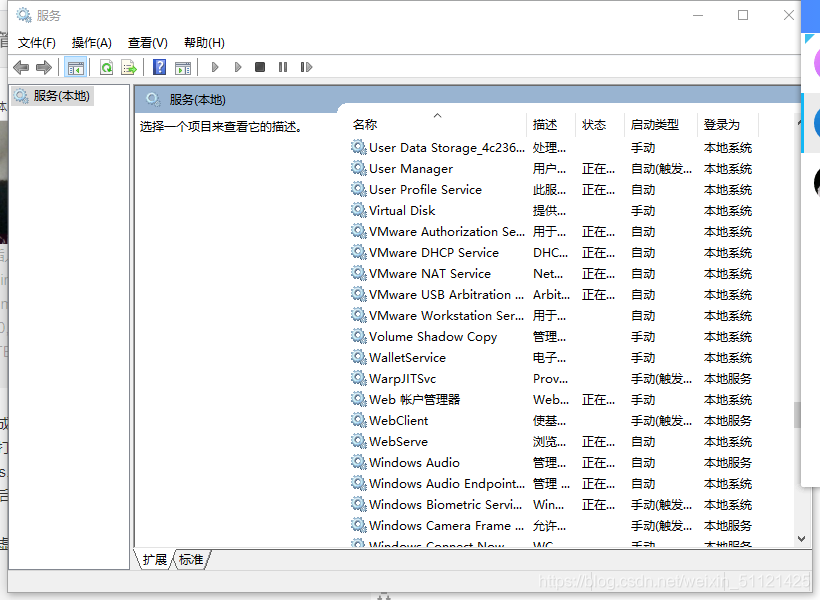Click the gear icon in 服务(本地) header

153,99
